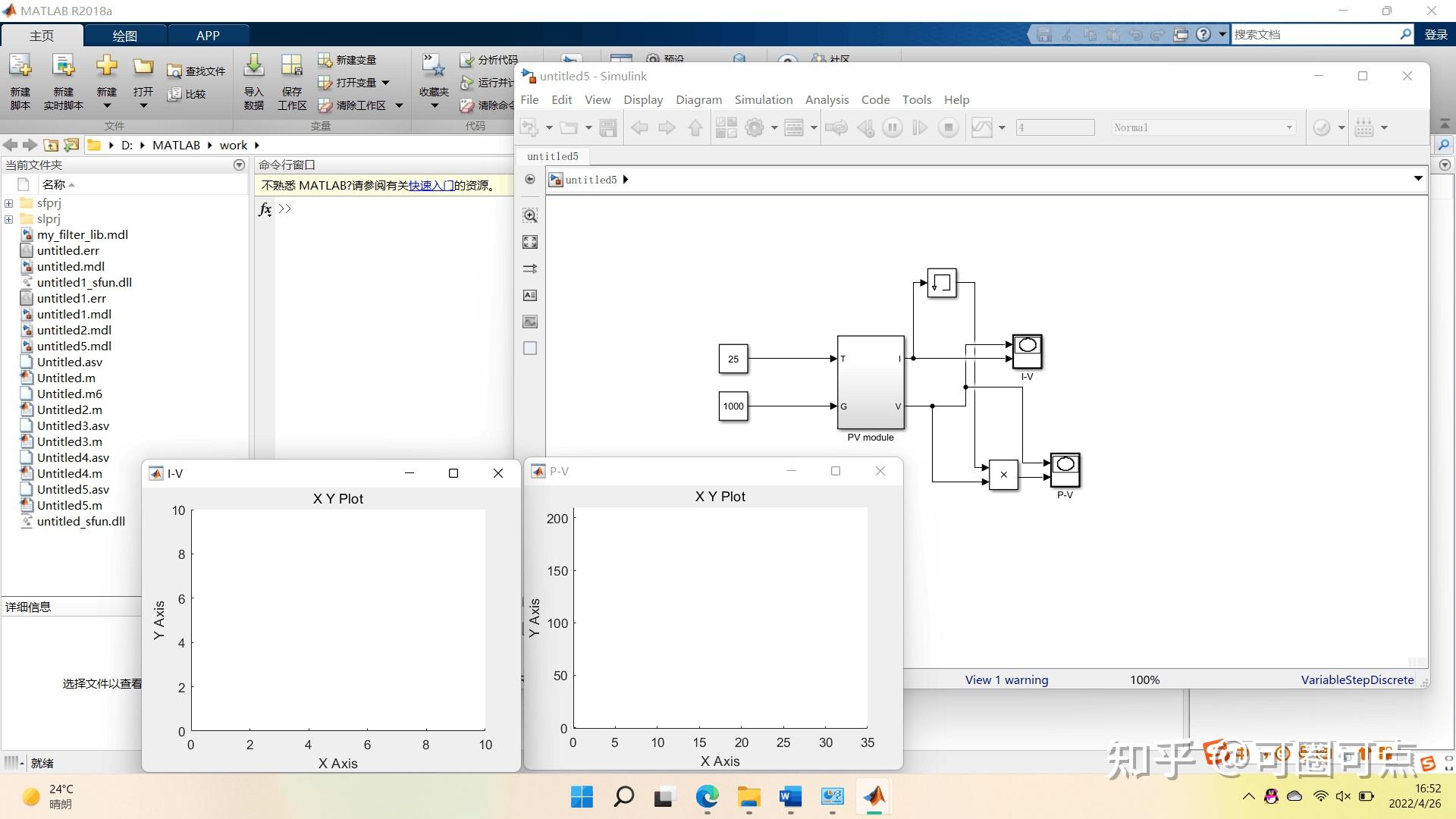1456x819 pixels.
Task: Open the 快速入门 getting started link
Action: click(431, 185)
